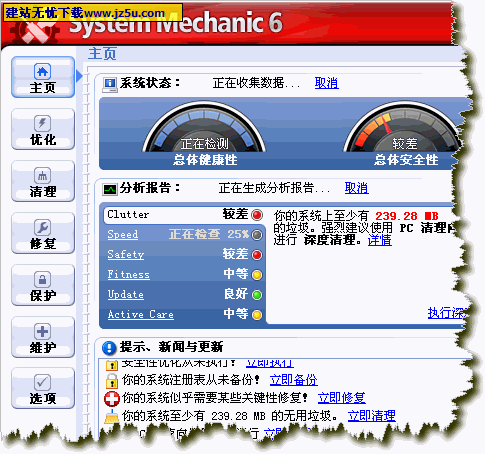Select the 维护 maintenance section
The height and width of the screenshot is (454, 485).
tap(43, 337)
